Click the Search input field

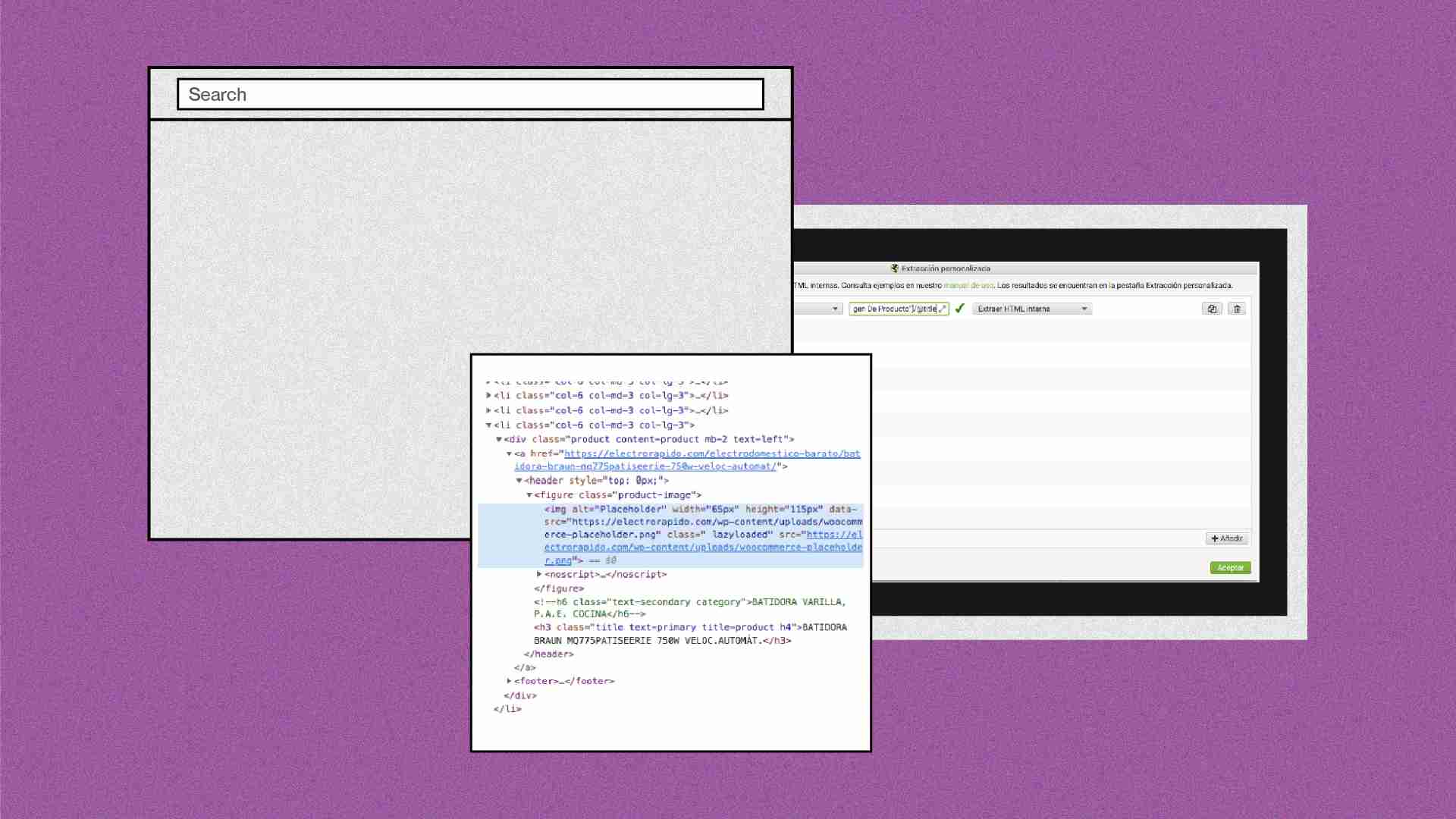(470, 95)
